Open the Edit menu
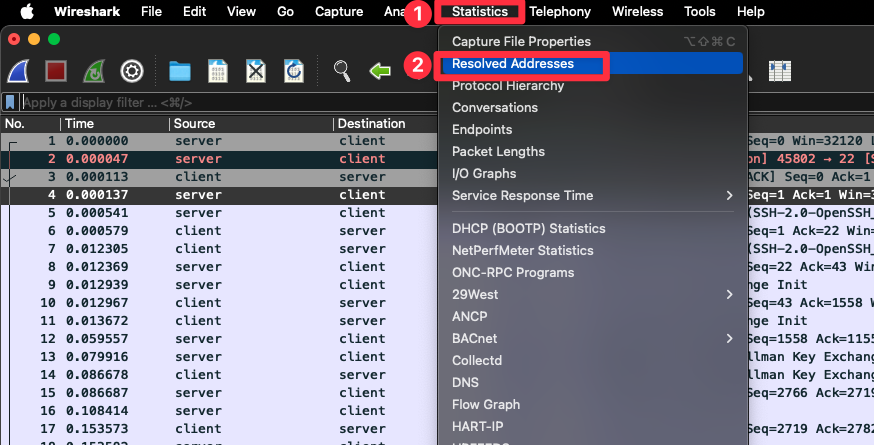This screenshot has height=445, width=874. 195,12
